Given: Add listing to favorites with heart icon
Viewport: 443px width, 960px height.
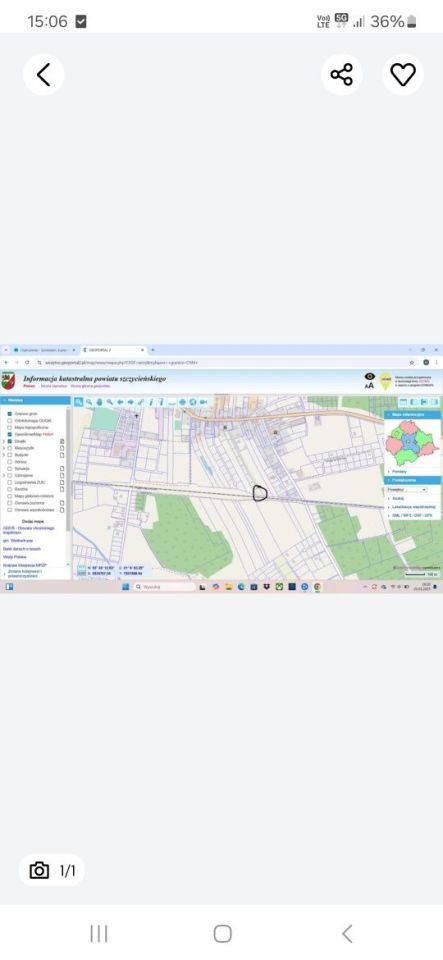Looking at the screenshot, I should pos(403,75).
